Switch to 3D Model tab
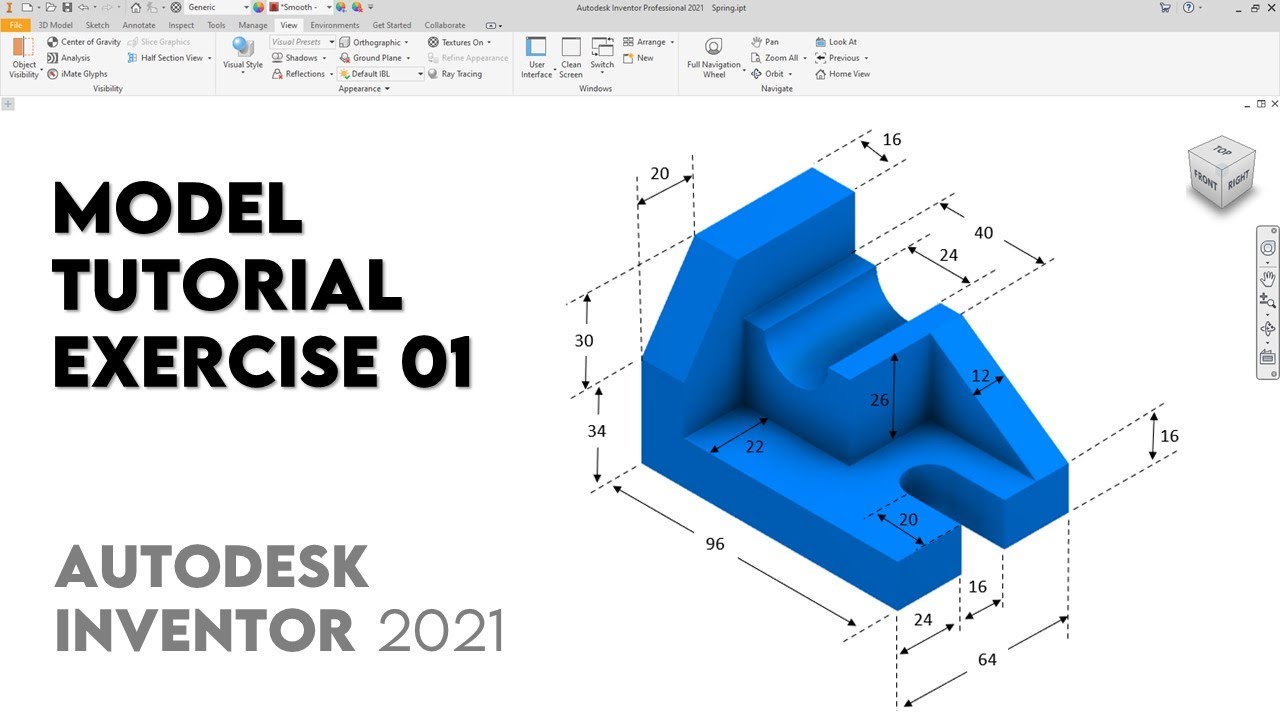This screenshot has width=1280, height=720. pyautogui.click(x=55, y=25)
